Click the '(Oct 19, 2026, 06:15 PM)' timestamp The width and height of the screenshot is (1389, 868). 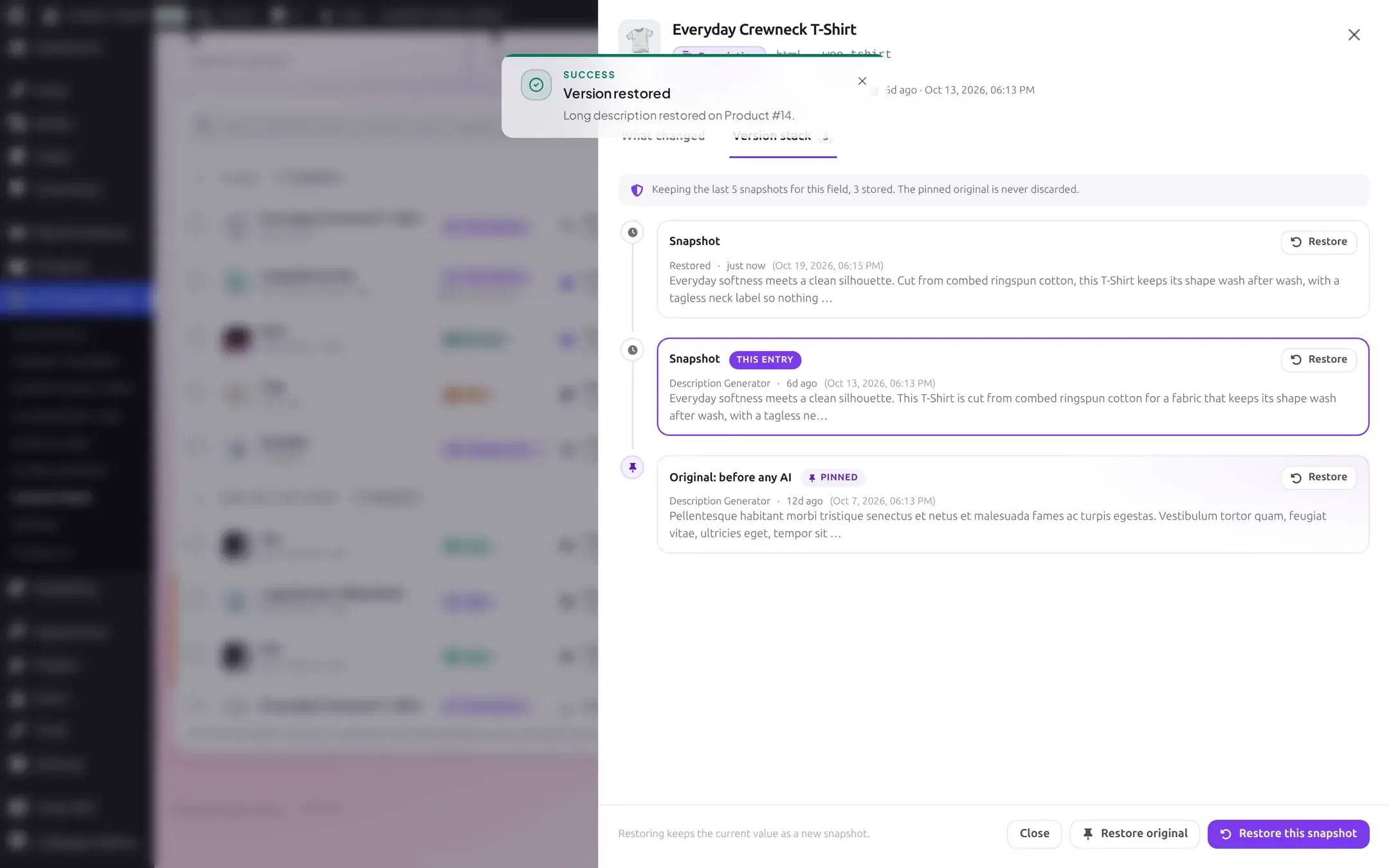[x=828, y=266]
